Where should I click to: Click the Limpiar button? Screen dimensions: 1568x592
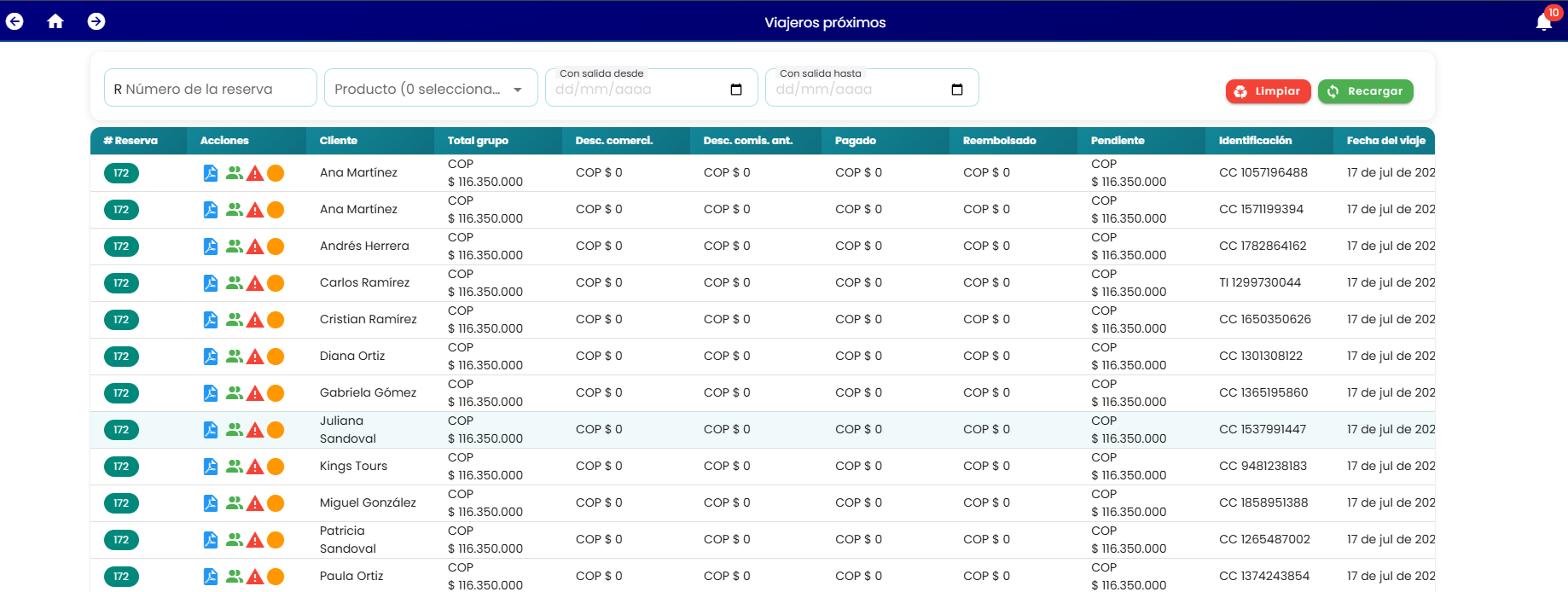pyautogui.click(x=1268, y=91)
